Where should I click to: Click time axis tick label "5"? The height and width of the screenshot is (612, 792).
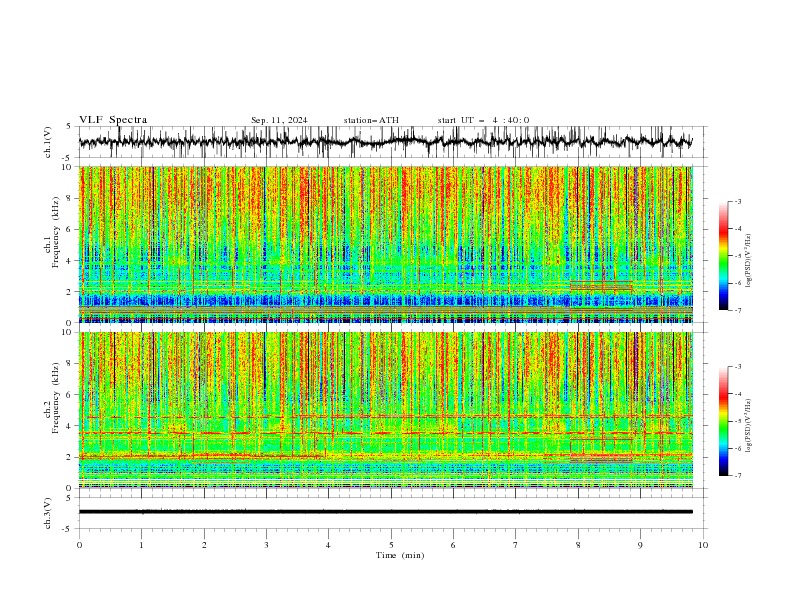pyautogui.click(x=391, y=545)
